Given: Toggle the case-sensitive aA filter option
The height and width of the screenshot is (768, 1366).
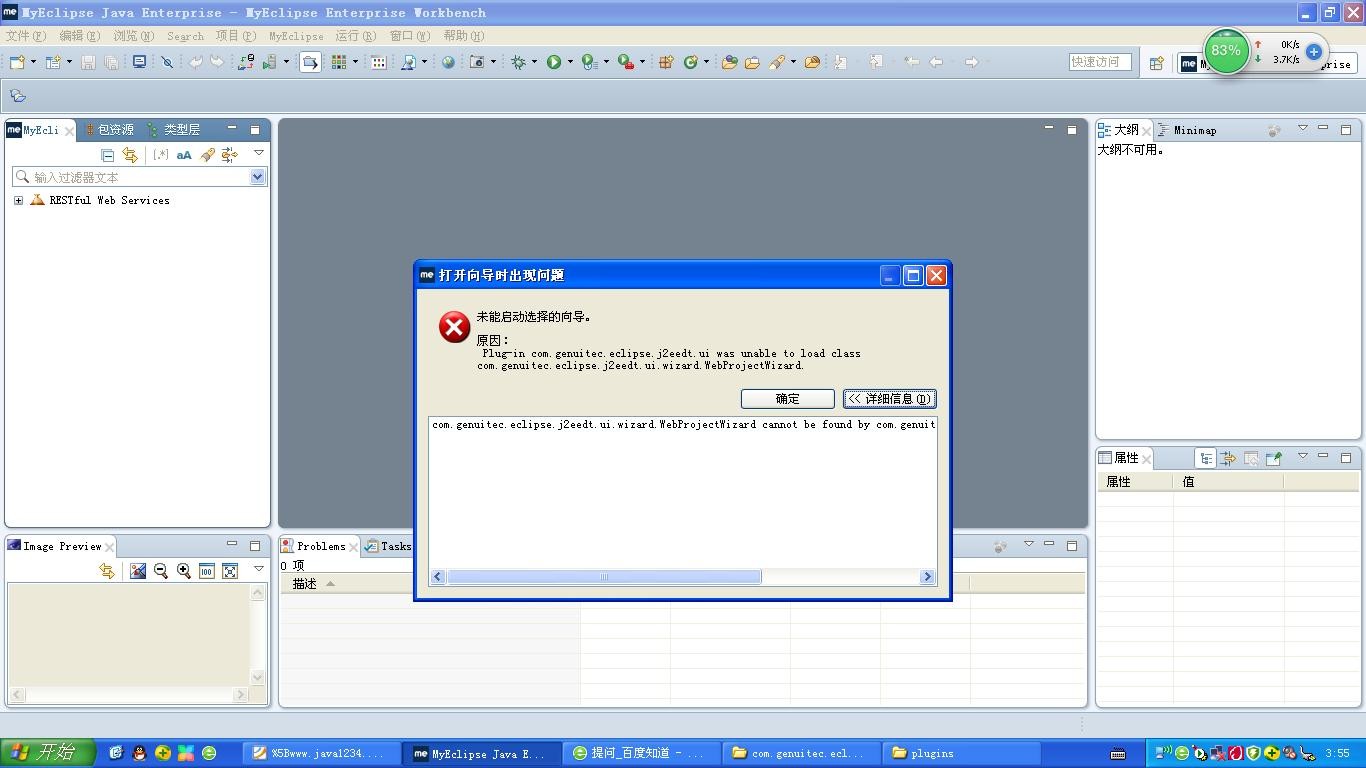Looking at the screenshot, I should pyautogui.click(x=184, y=155).
